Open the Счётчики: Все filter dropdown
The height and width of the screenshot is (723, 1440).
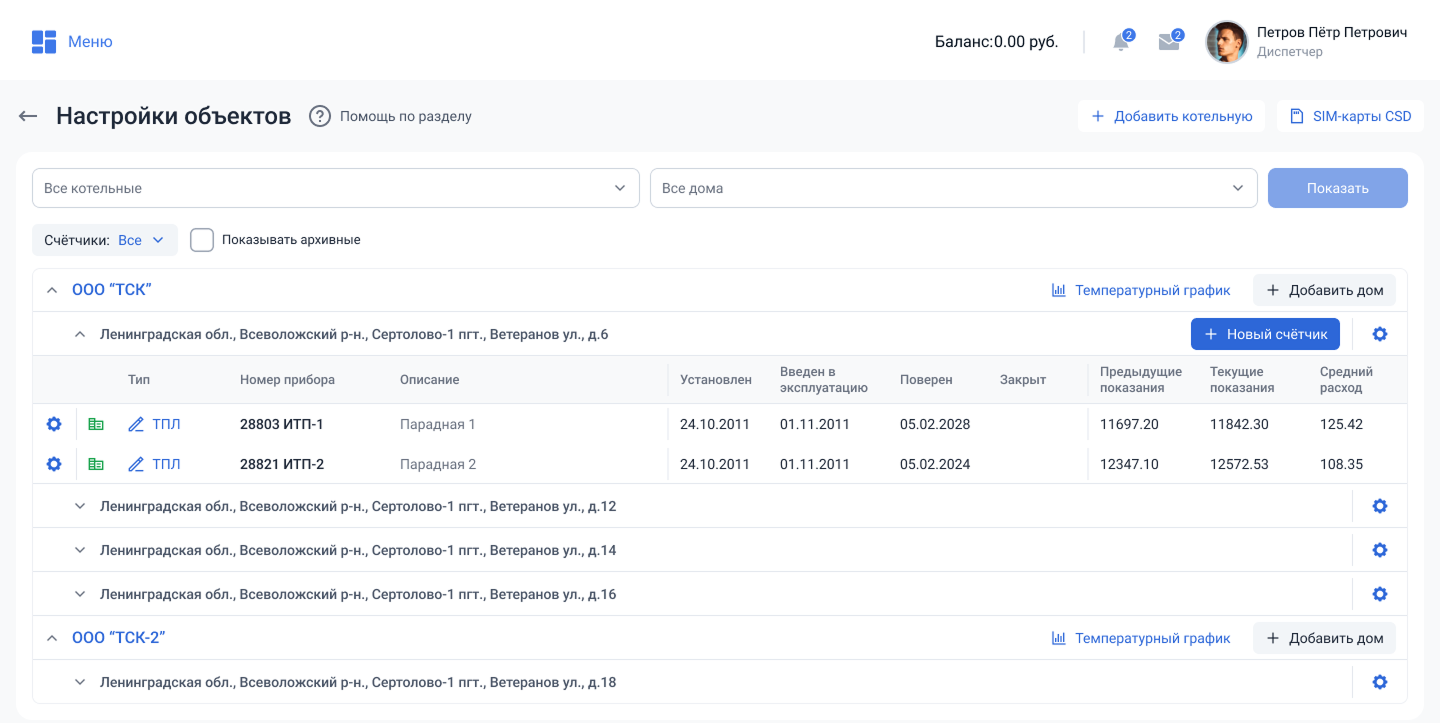click(x=105, y=240)
